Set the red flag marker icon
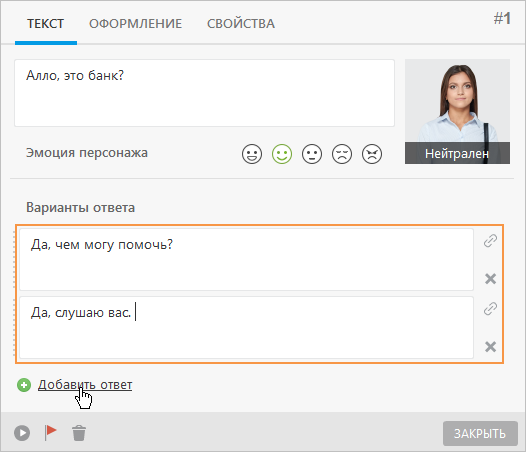Image resolution: width=526 pixels, height=452 pixels. (x=50, y=433)
